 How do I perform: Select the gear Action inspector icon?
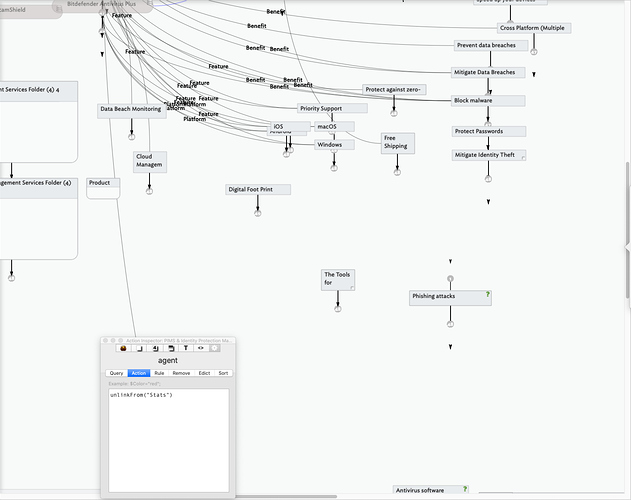pyautogui.click(x=214, y=348)
